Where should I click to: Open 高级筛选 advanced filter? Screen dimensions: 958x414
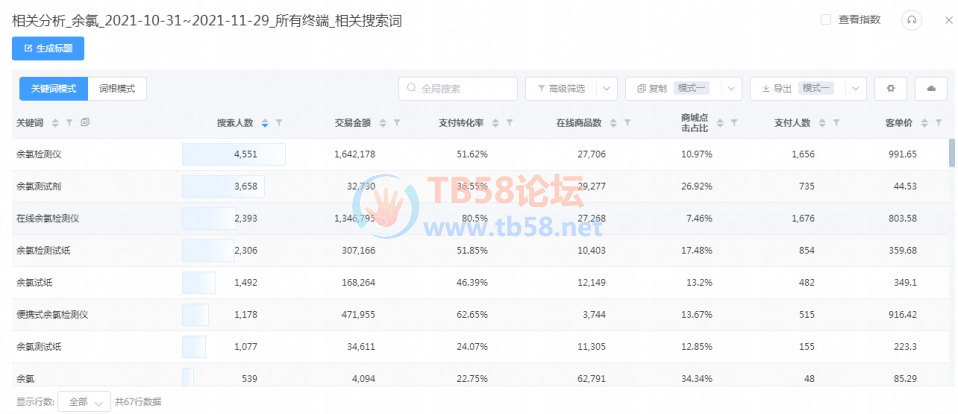click(x=561, y=89)
